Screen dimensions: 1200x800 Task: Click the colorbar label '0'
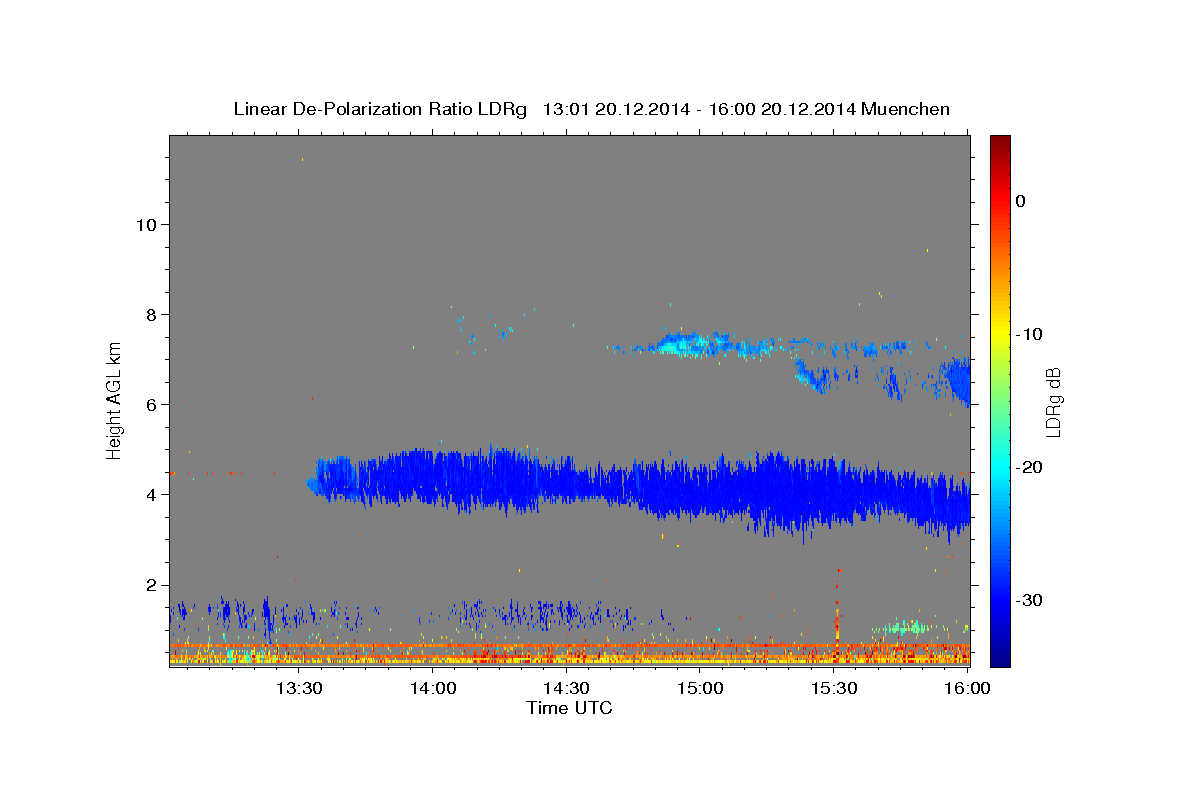(x=1020, y=201)
